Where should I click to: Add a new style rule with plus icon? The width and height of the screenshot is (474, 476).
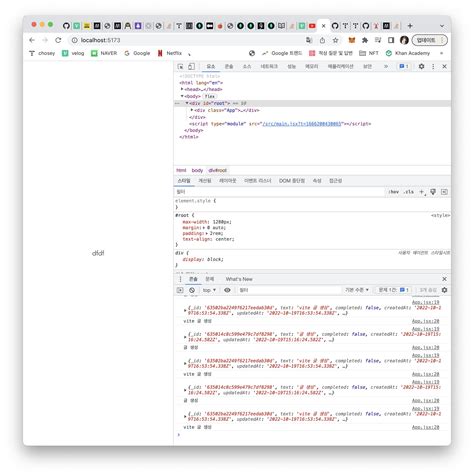(x=422, y=192)
